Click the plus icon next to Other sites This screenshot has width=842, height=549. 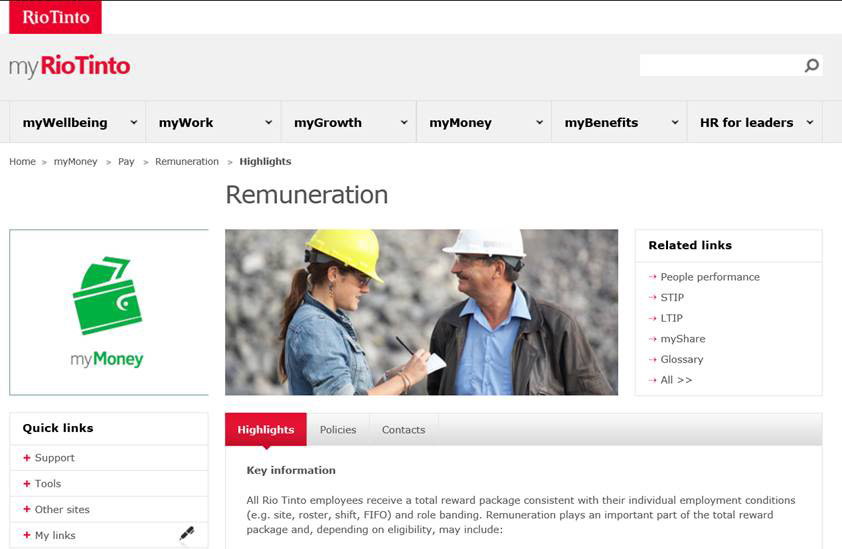(x=27, y=509)
